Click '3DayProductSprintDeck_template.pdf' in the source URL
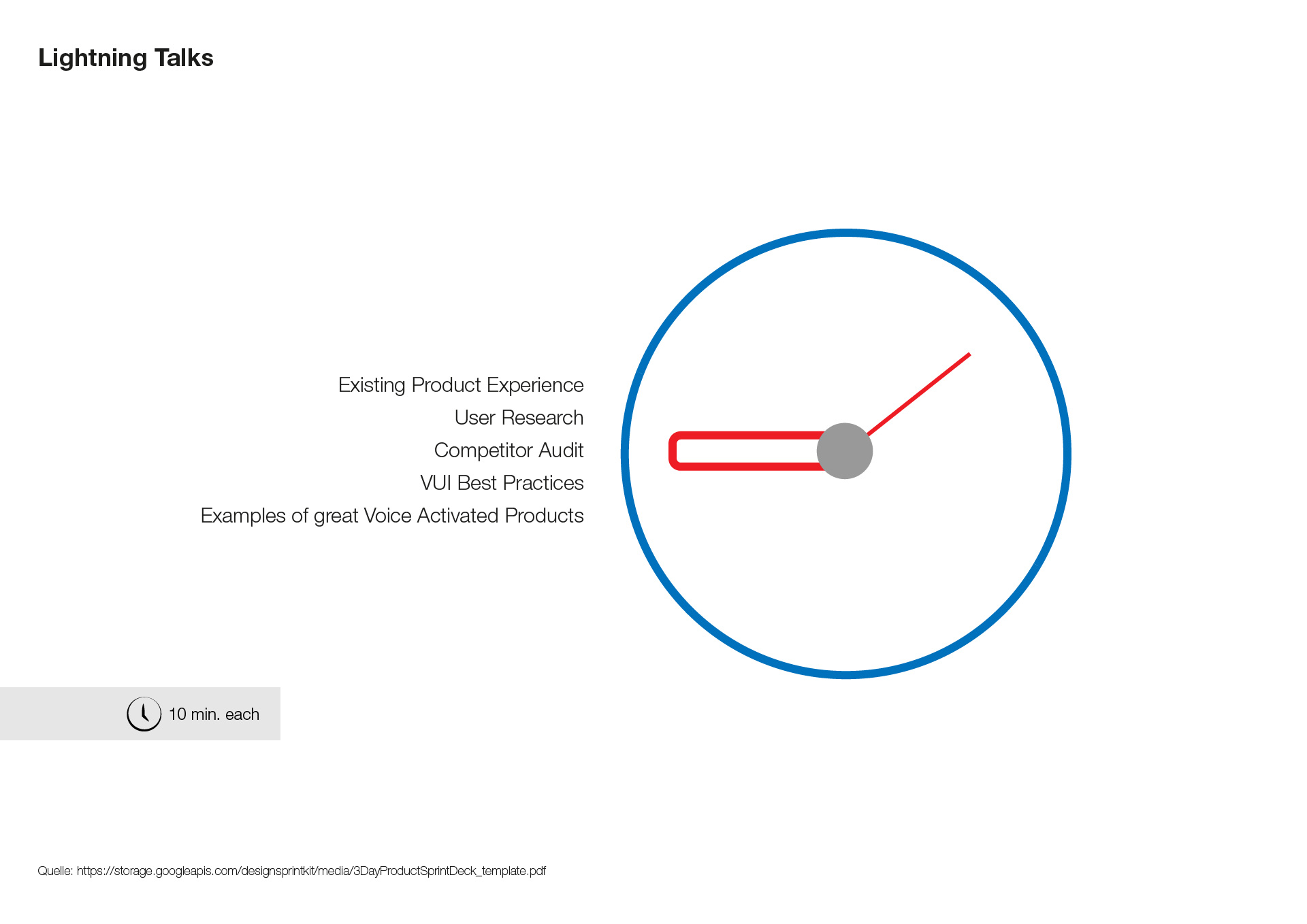The image size is (1307, 924). (x=450, y=871)
